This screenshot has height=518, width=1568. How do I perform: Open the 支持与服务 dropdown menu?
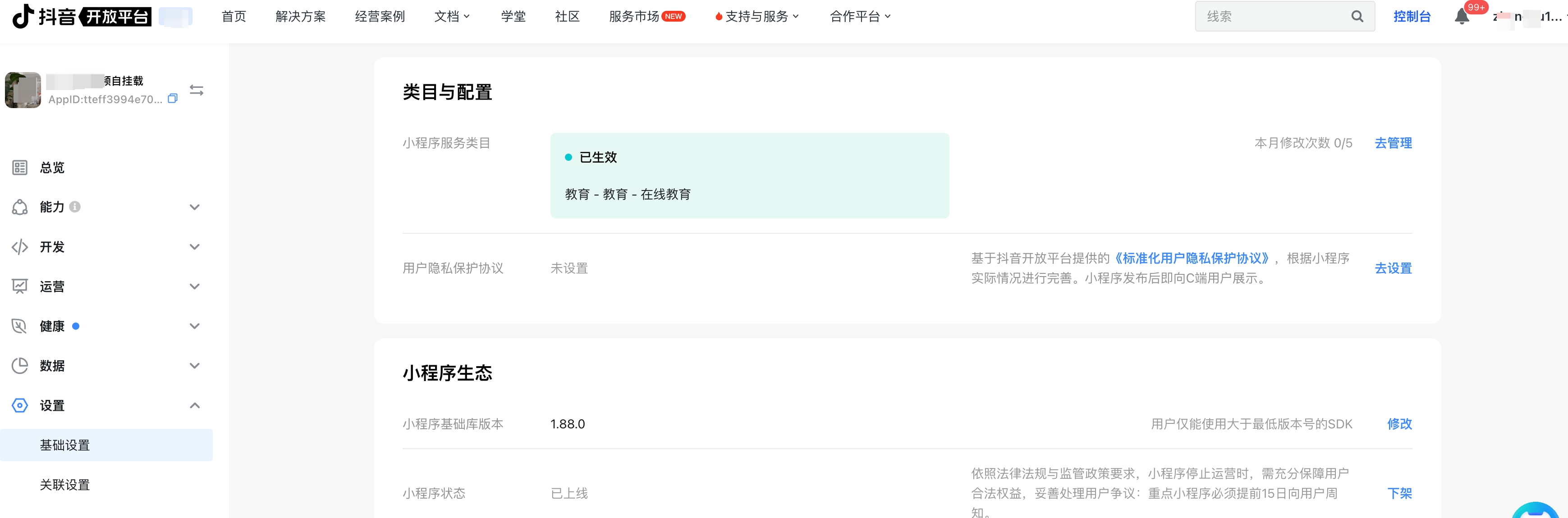757,16
